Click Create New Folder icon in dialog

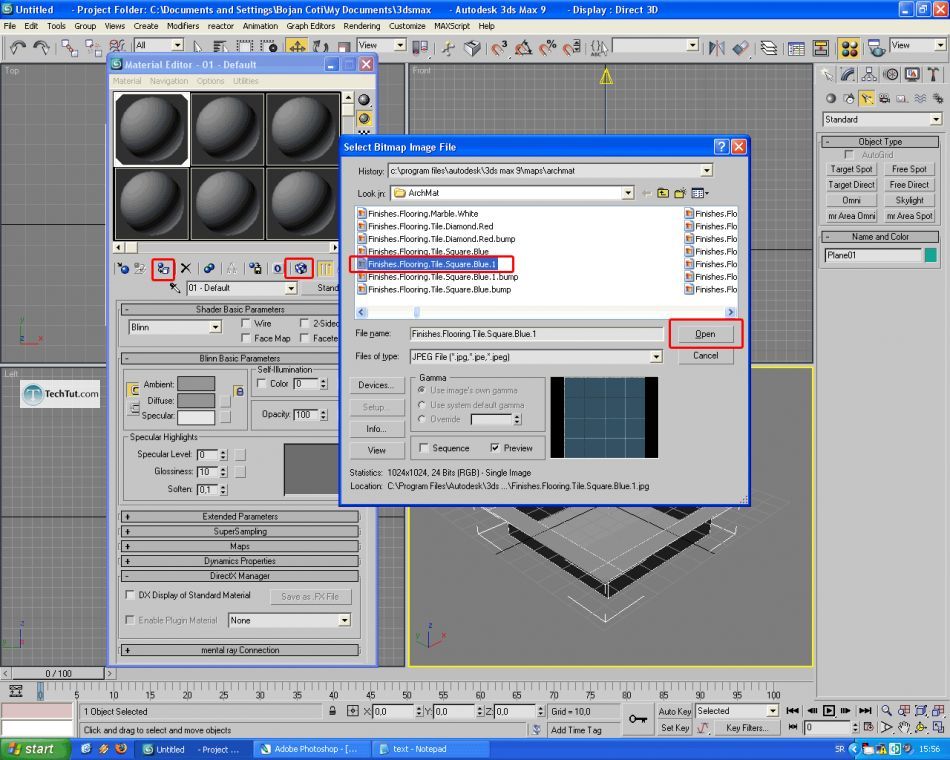click(680, 193)
